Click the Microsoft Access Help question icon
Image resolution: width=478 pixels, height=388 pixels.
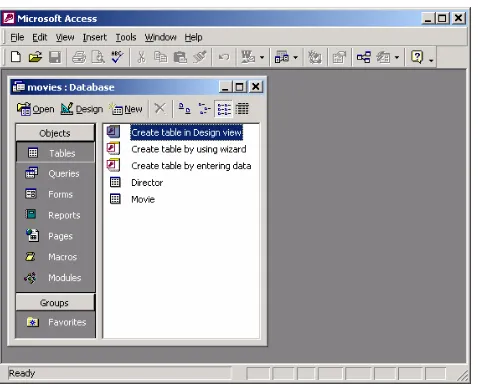pos(417,57)
